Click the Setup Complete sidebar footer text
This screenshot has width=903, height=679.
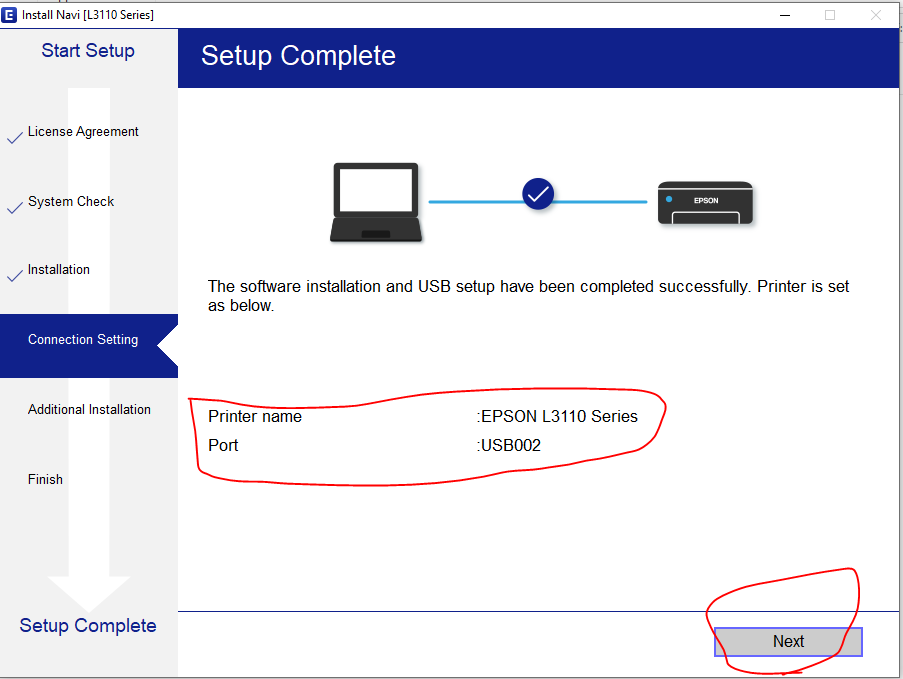[x=88, y=625]
